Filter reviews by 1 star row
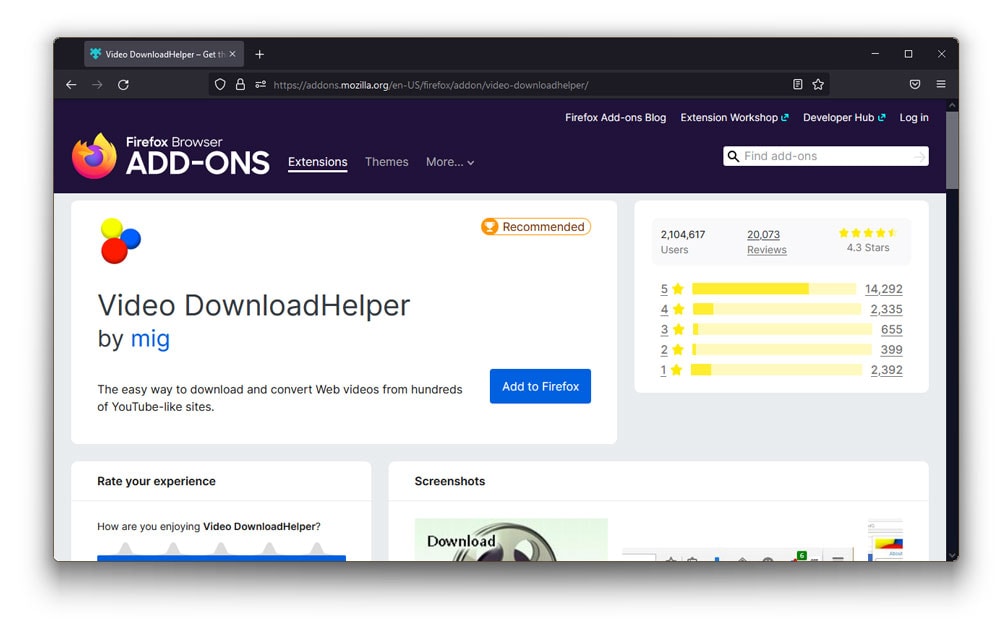Image resolution: width=1000 pixels, height=633 pixels. coord(781,370)
